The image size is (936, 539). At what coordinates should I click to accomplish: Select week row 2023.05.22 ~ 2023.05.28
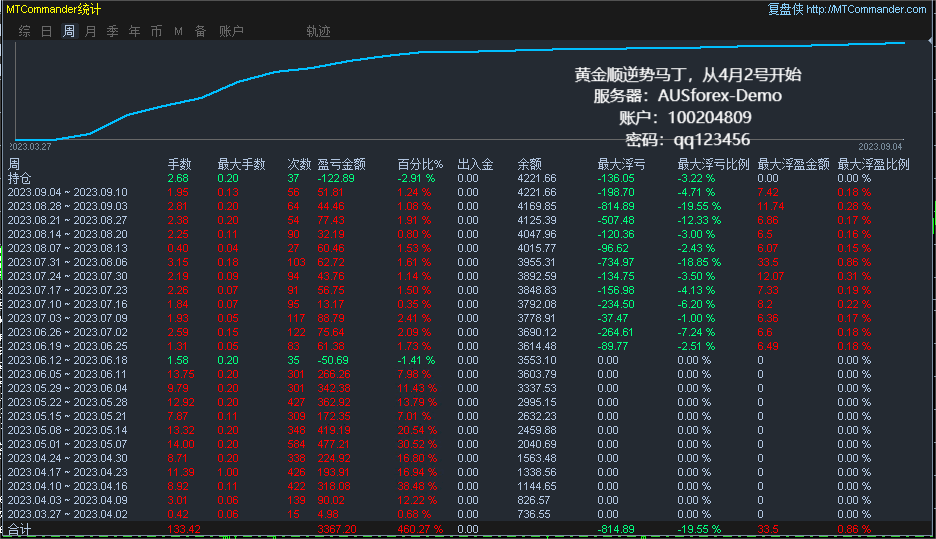pos(67,402)
